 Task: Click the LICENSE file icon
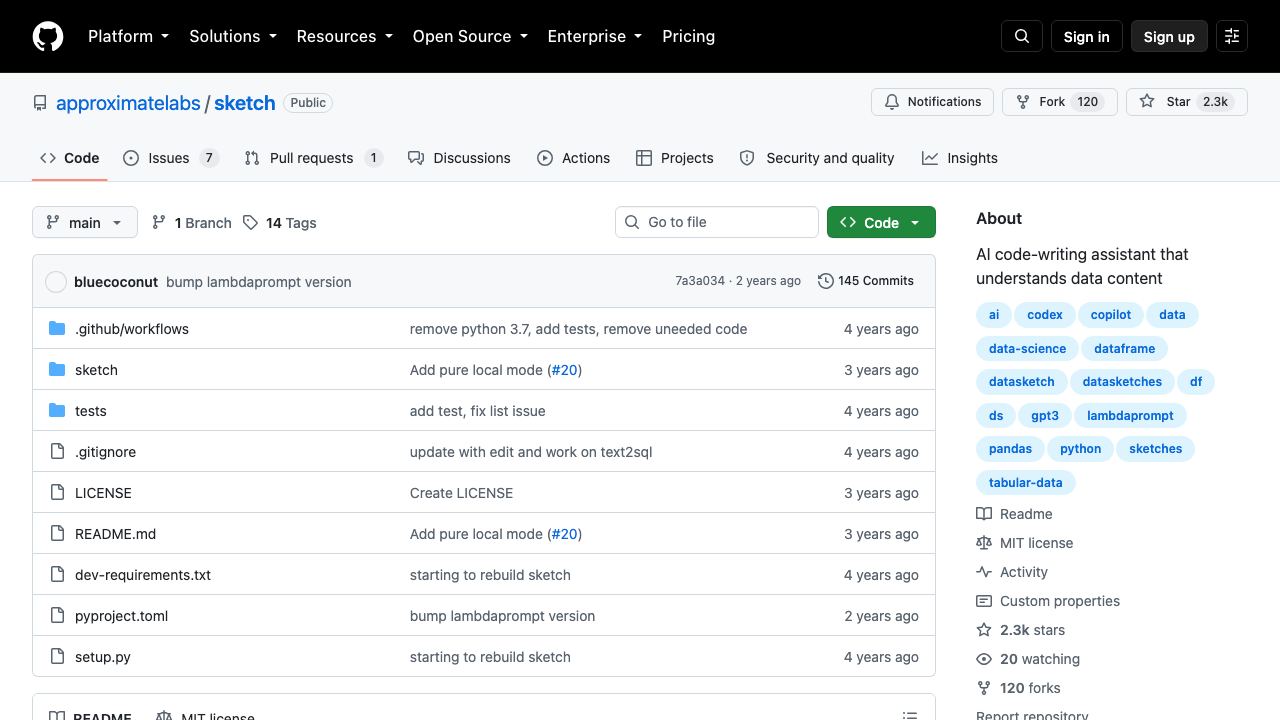pyautogui.click(x=57, y=493)
